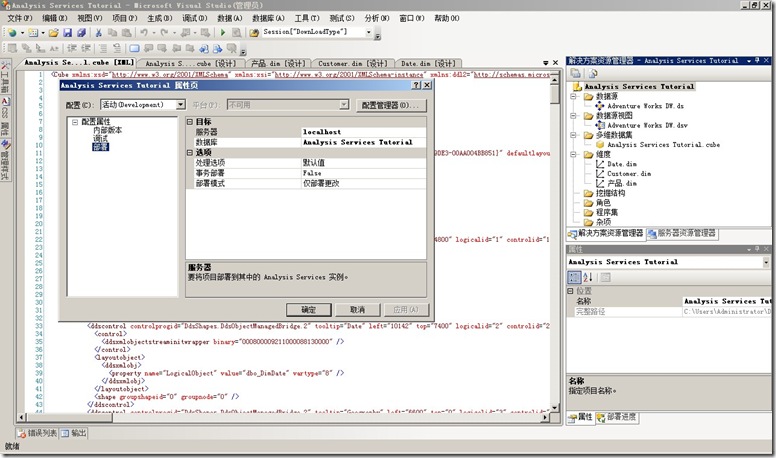The image size is (776, 458).
Task: Switch to 产品.dim [设计] tab
Action: tap(278, 63)
